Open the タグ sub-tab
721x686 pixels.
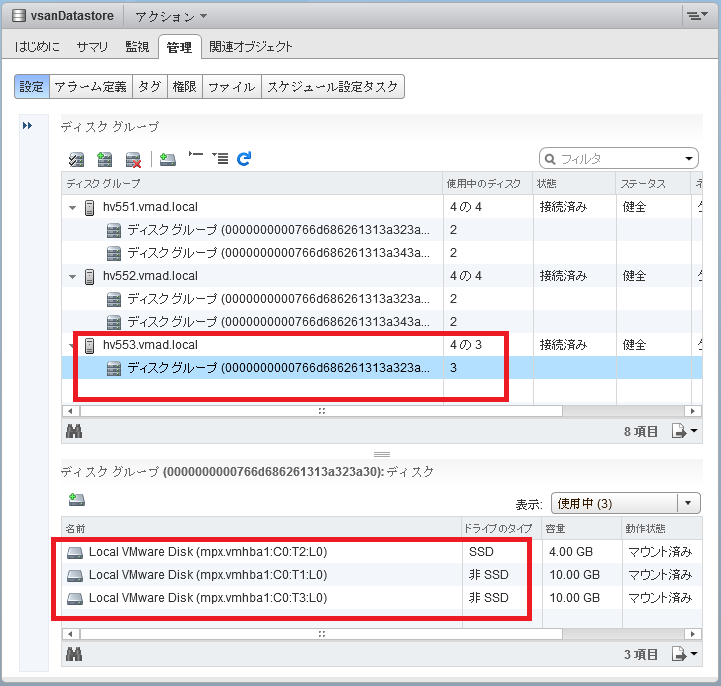[x=149, y=86]
